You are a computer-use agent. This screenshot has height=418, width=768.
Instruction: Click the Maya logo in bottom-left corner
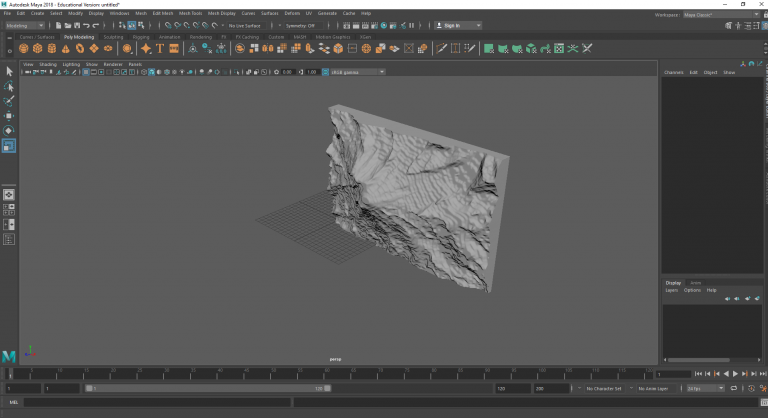coord(9,357)
